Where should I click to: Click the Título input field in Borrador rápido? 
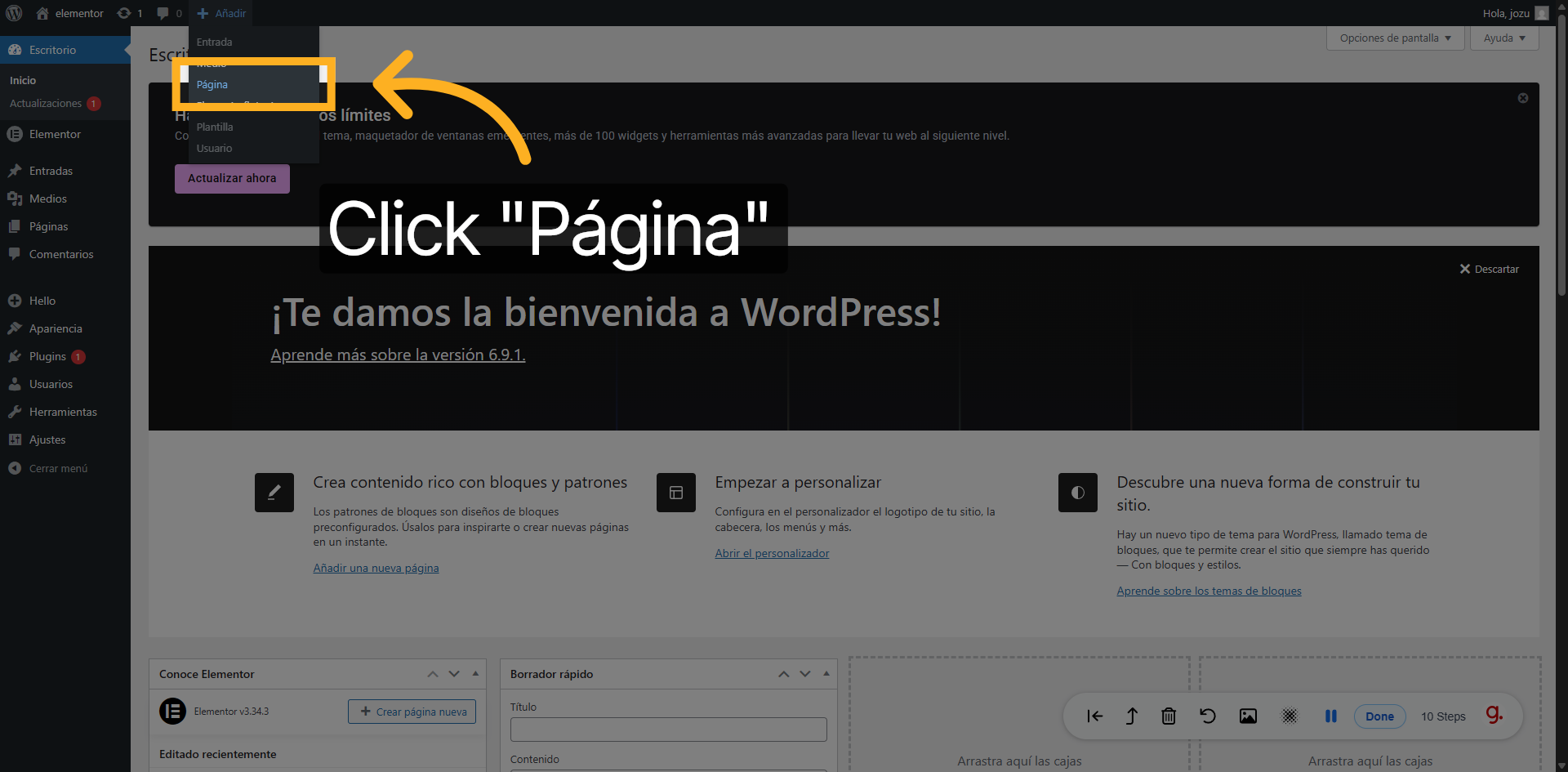tap(667, 729)
